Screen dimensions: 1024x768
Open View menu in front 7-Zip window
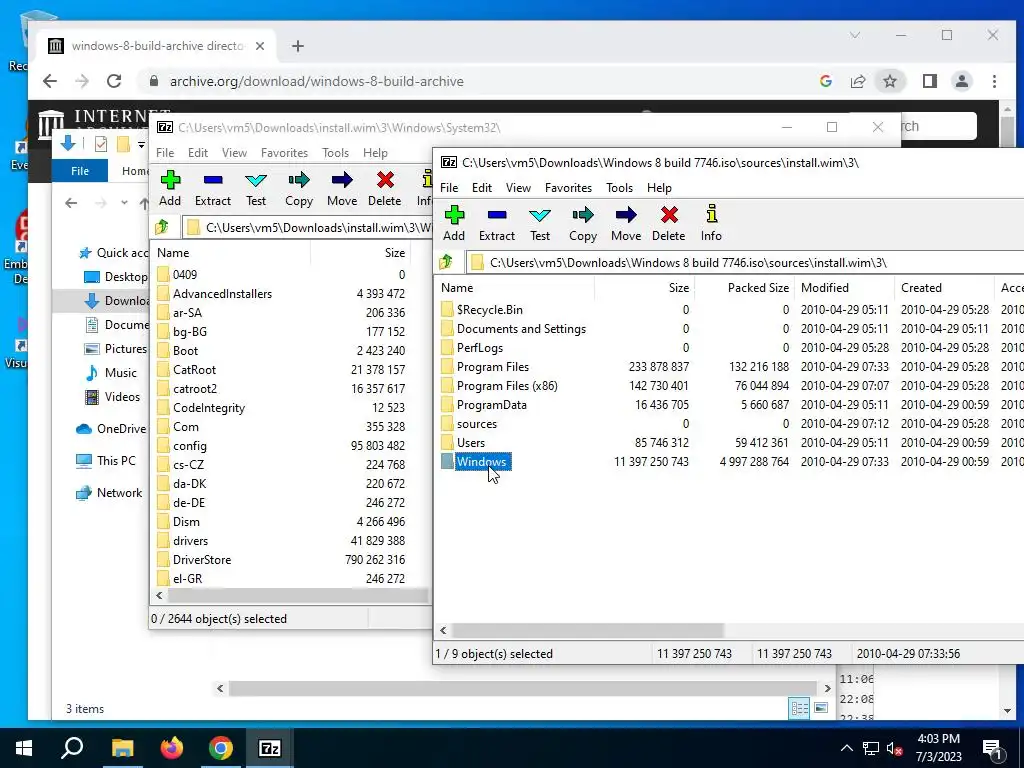pyautogui.click(x=518, y=187)
